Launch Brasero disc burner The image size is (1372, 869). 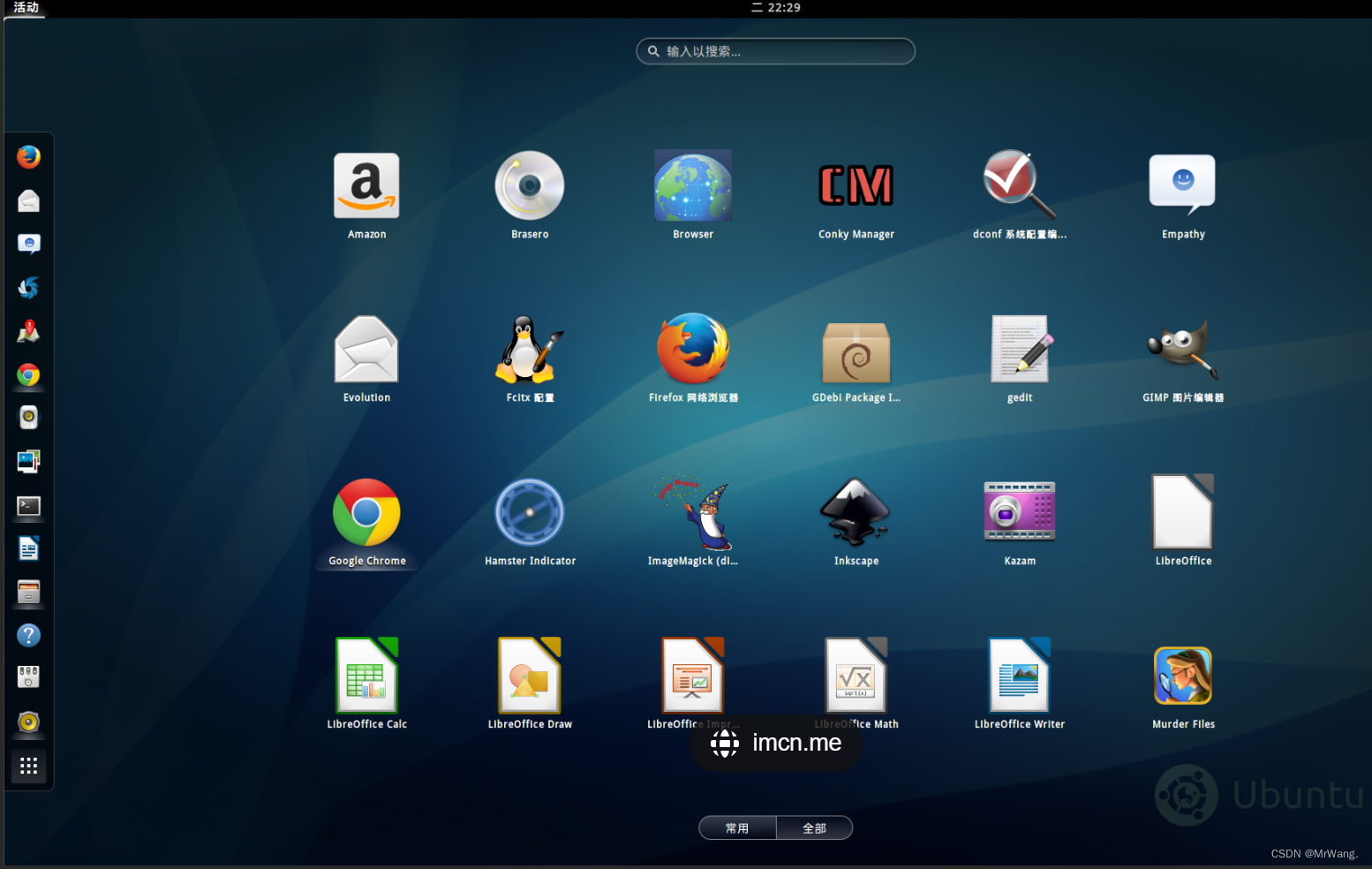[530, 185]
